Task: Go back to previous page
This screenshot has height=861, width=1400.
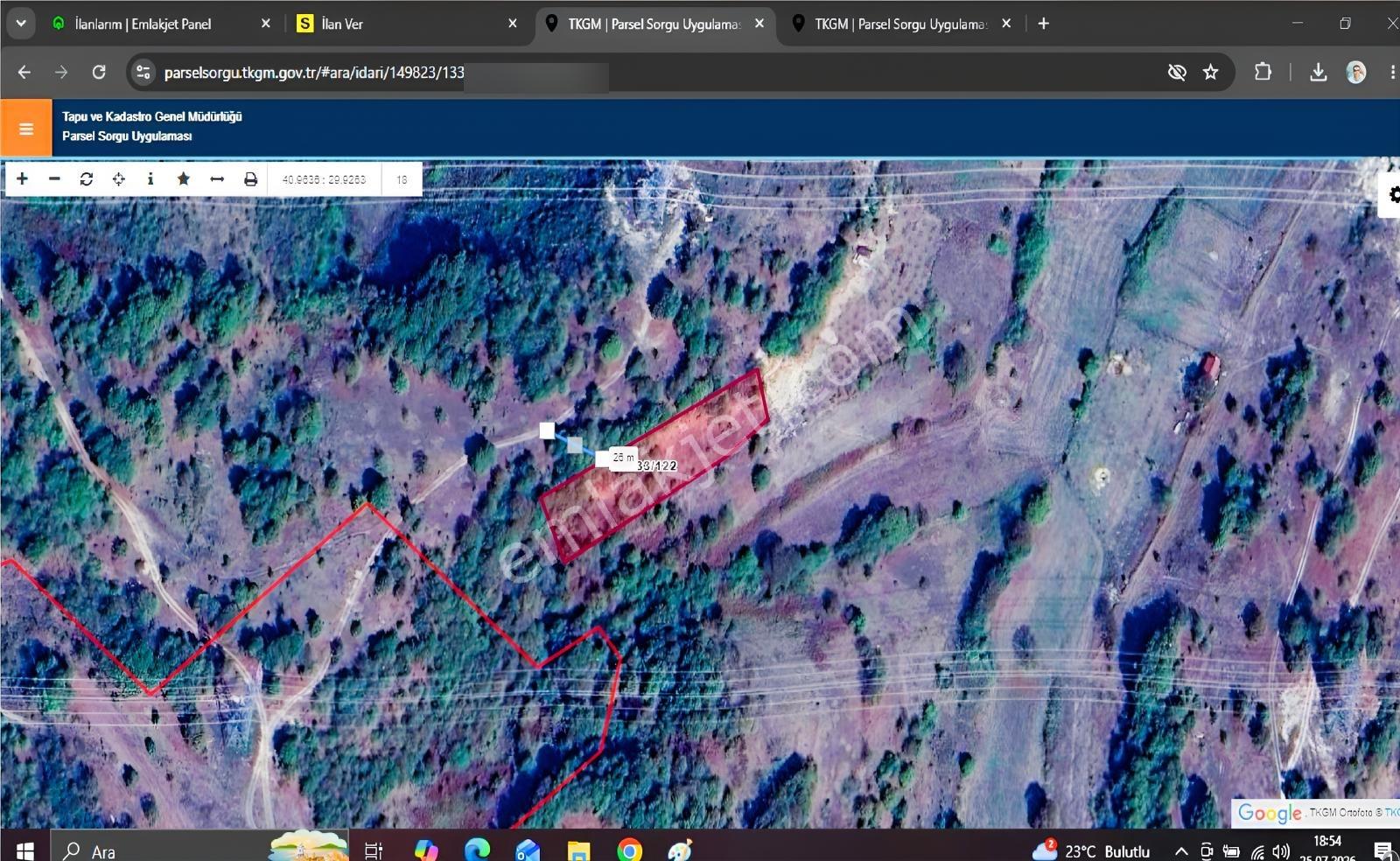Action: [24, 73]
